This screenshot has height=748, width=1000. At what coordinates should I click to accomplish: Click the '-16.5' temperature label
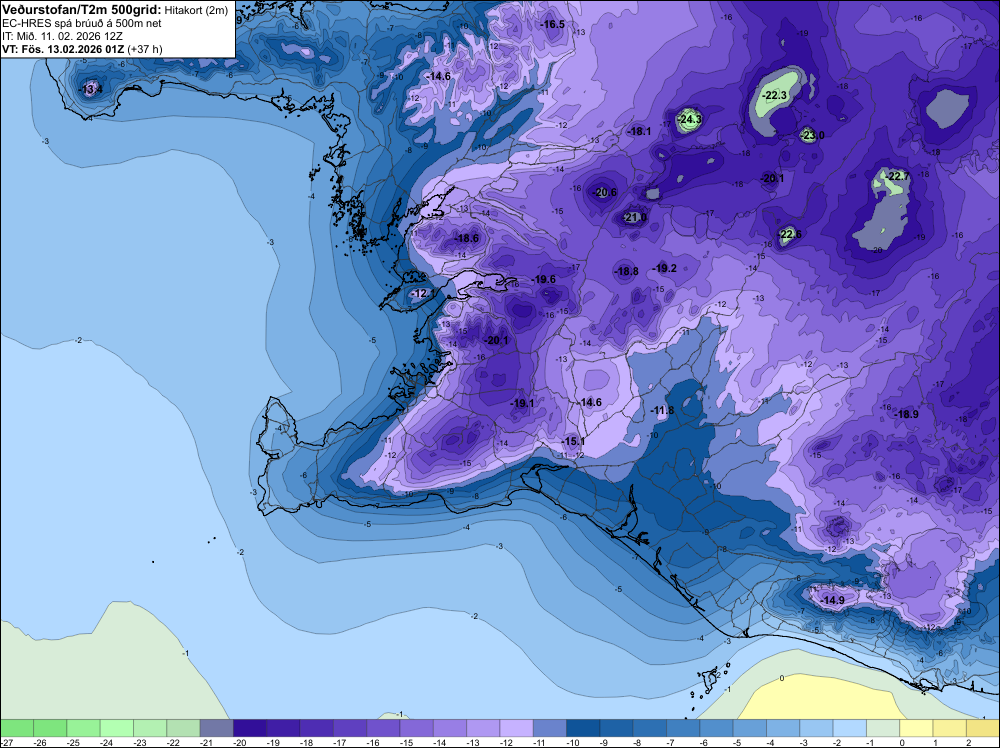tap(552, 24)
